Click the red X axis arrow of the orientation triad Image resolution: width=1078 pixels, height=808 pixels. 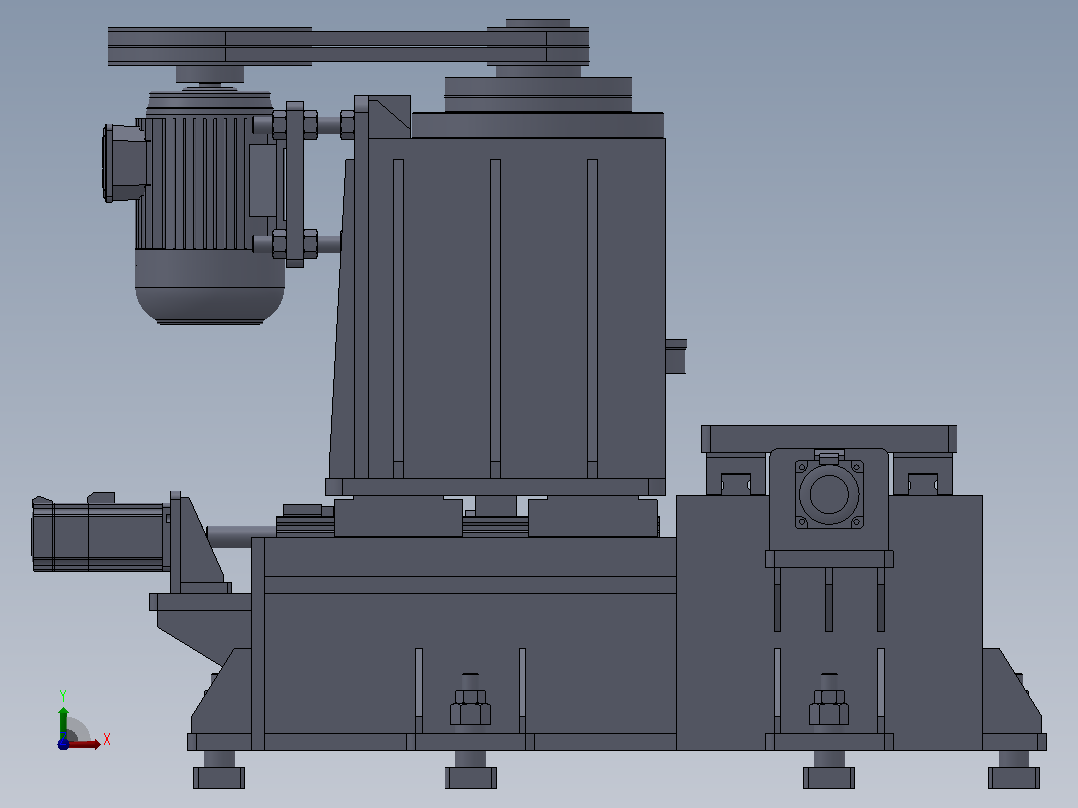(x=85, y=744)
